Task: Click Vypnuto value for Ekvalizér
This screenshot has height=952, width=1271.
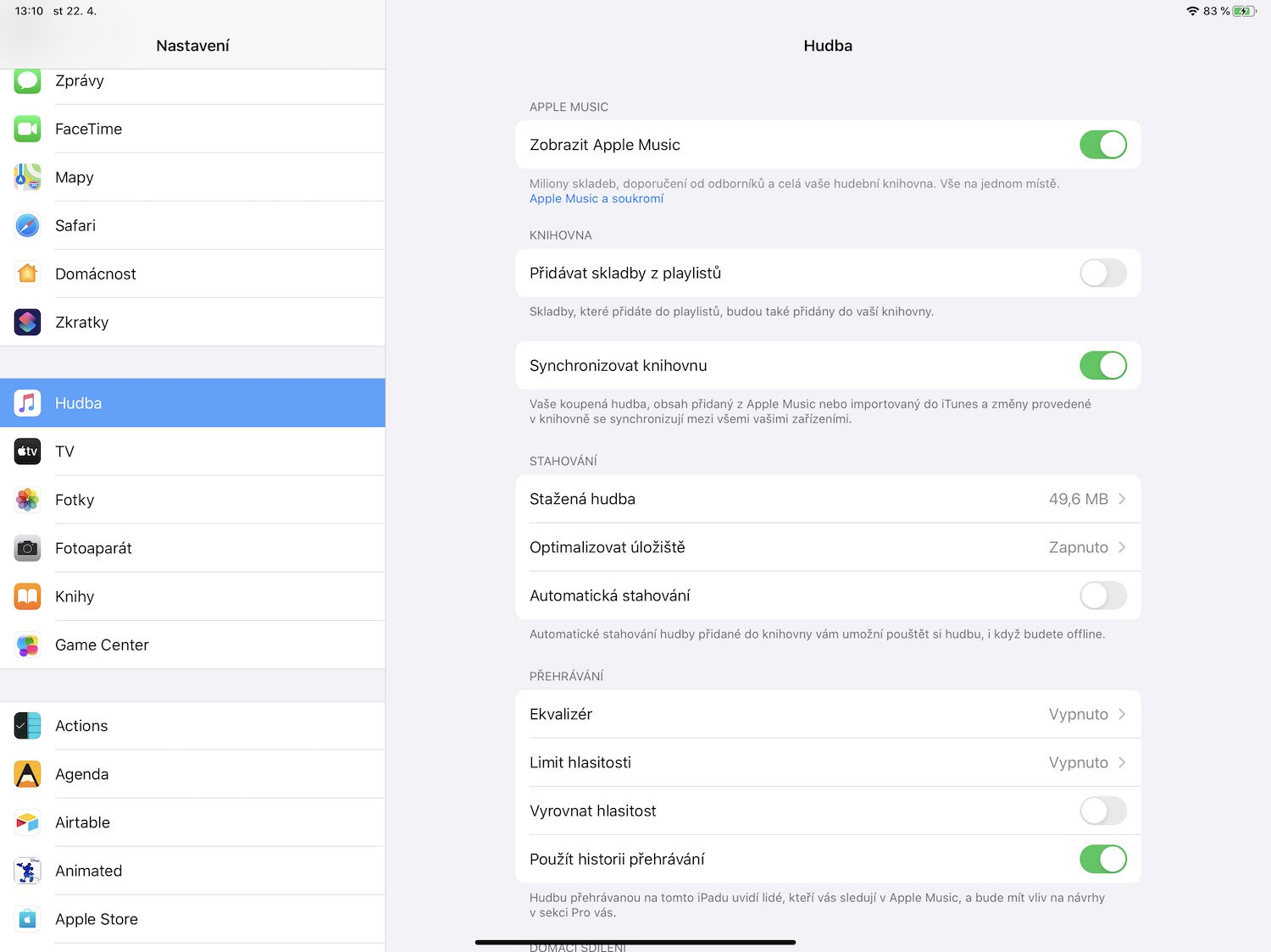Action: tap(1078, 714)
